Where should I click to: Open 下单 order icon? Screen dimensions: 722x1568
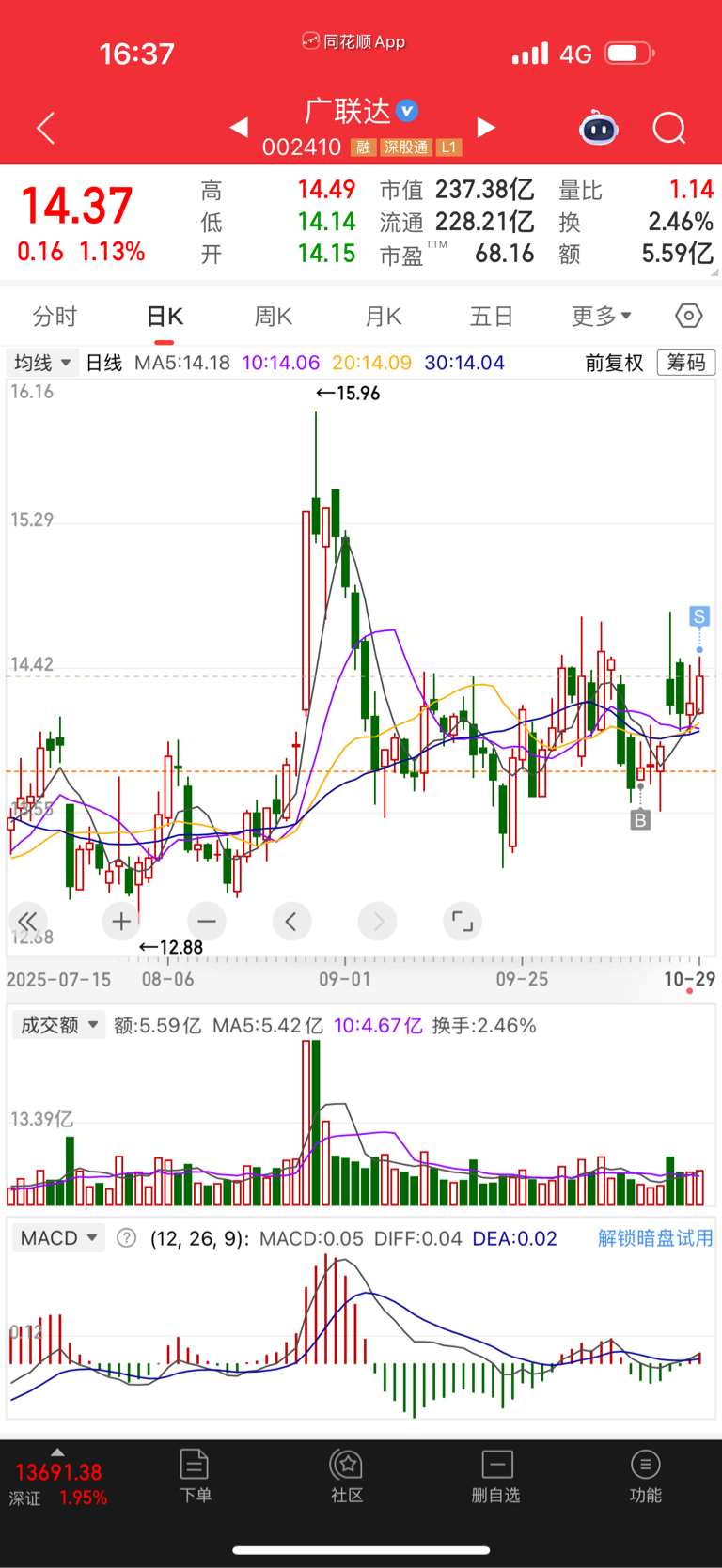pos(195,1476)
